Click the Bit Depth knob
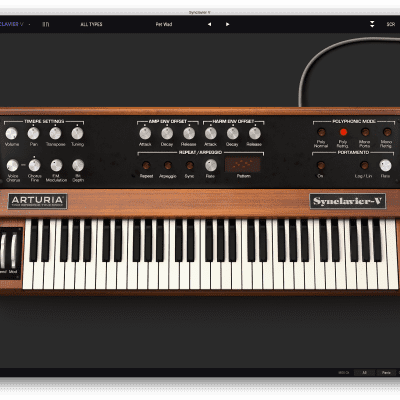The image size is (400, 400). pos(78,165)
